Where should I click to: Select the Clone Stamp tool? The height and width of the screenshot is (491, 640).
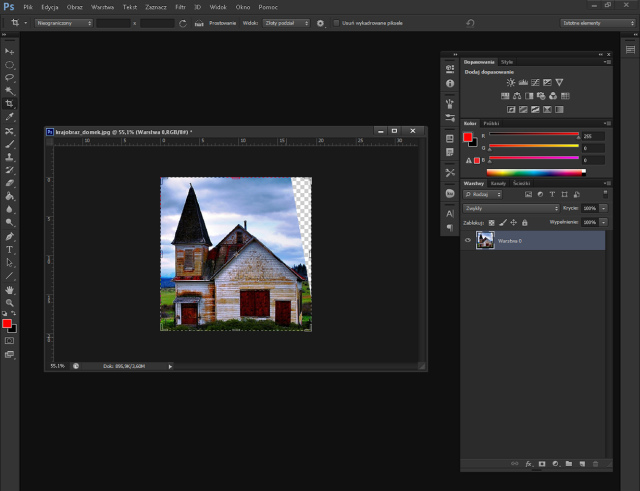[x=9, y=157]
